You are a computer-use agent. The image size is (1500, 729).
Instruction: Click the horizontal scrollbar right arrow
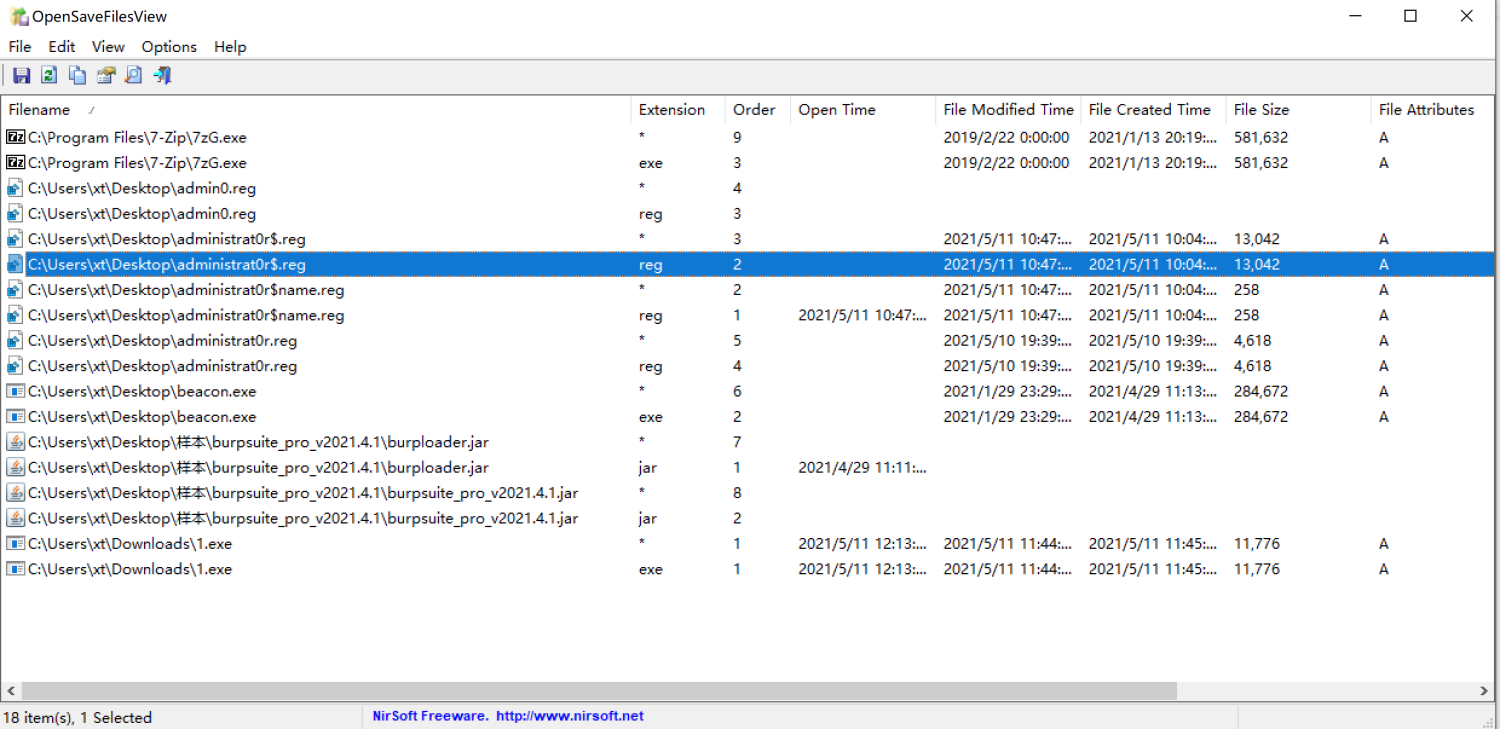point(1484,691)
